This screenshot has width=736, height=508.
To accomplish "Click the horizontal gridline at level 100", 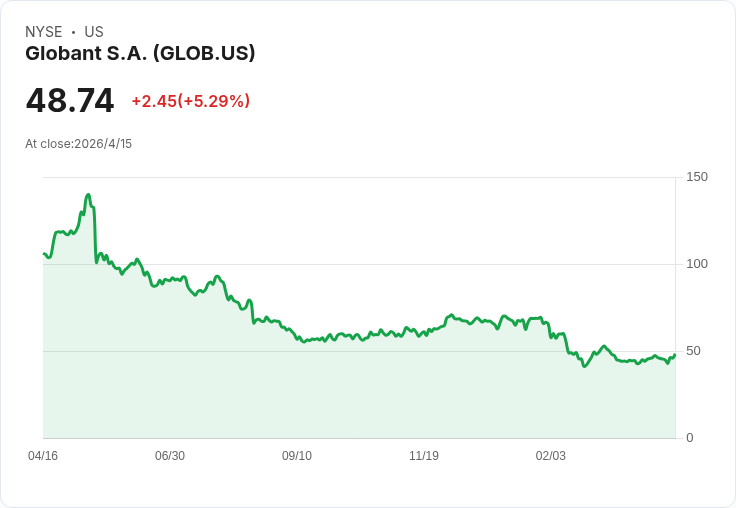I will tap(400, 264).
